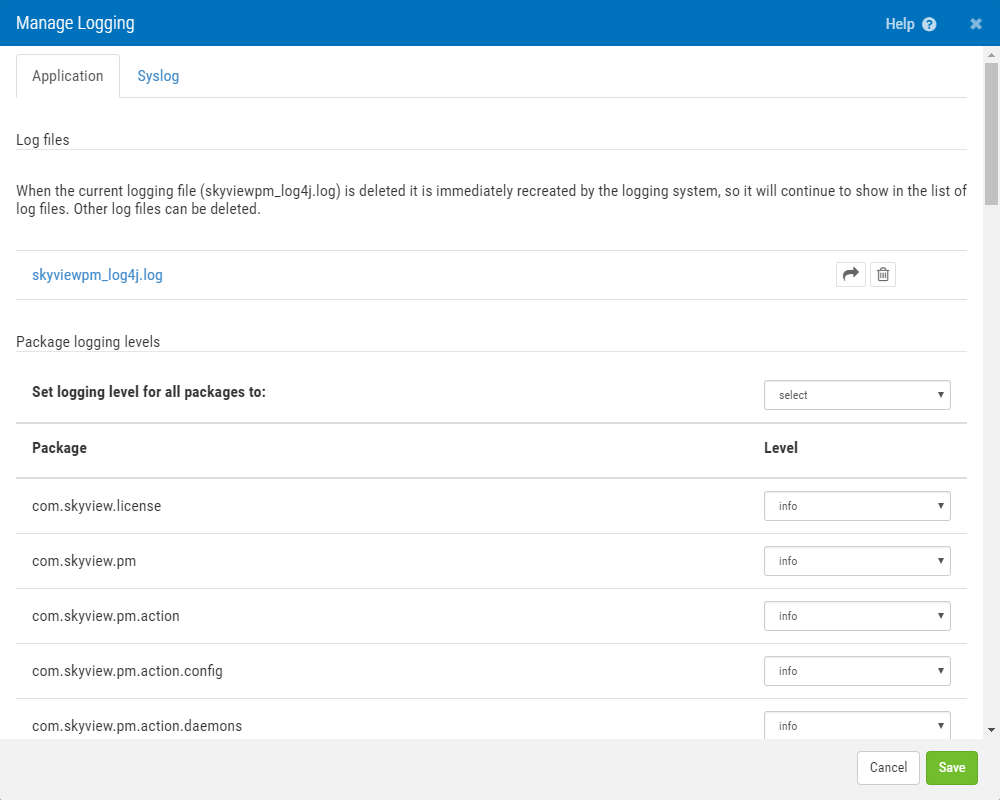
Task: Click the dropdown arrow on com.skyview.pm level selector
Action: tap(940, 561)
